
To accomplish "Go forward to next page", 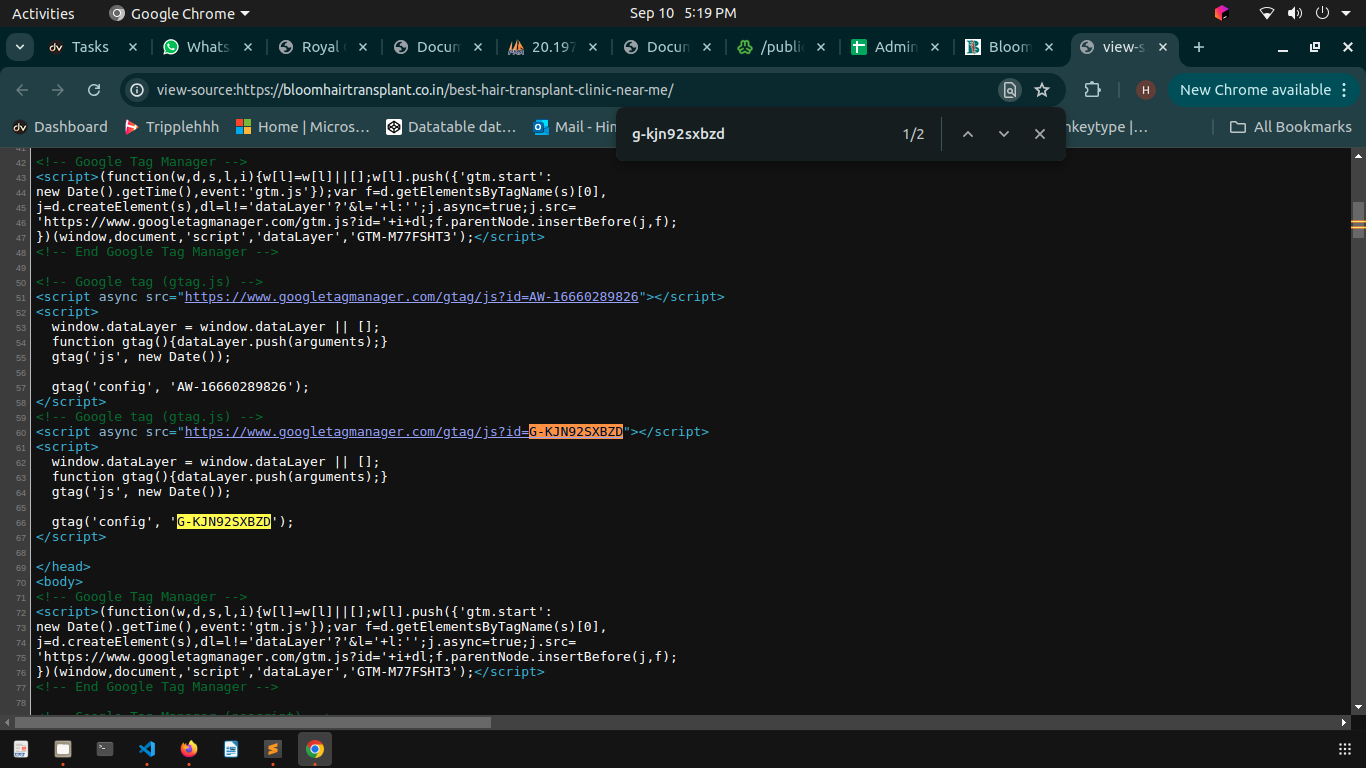I will [58, 90].
